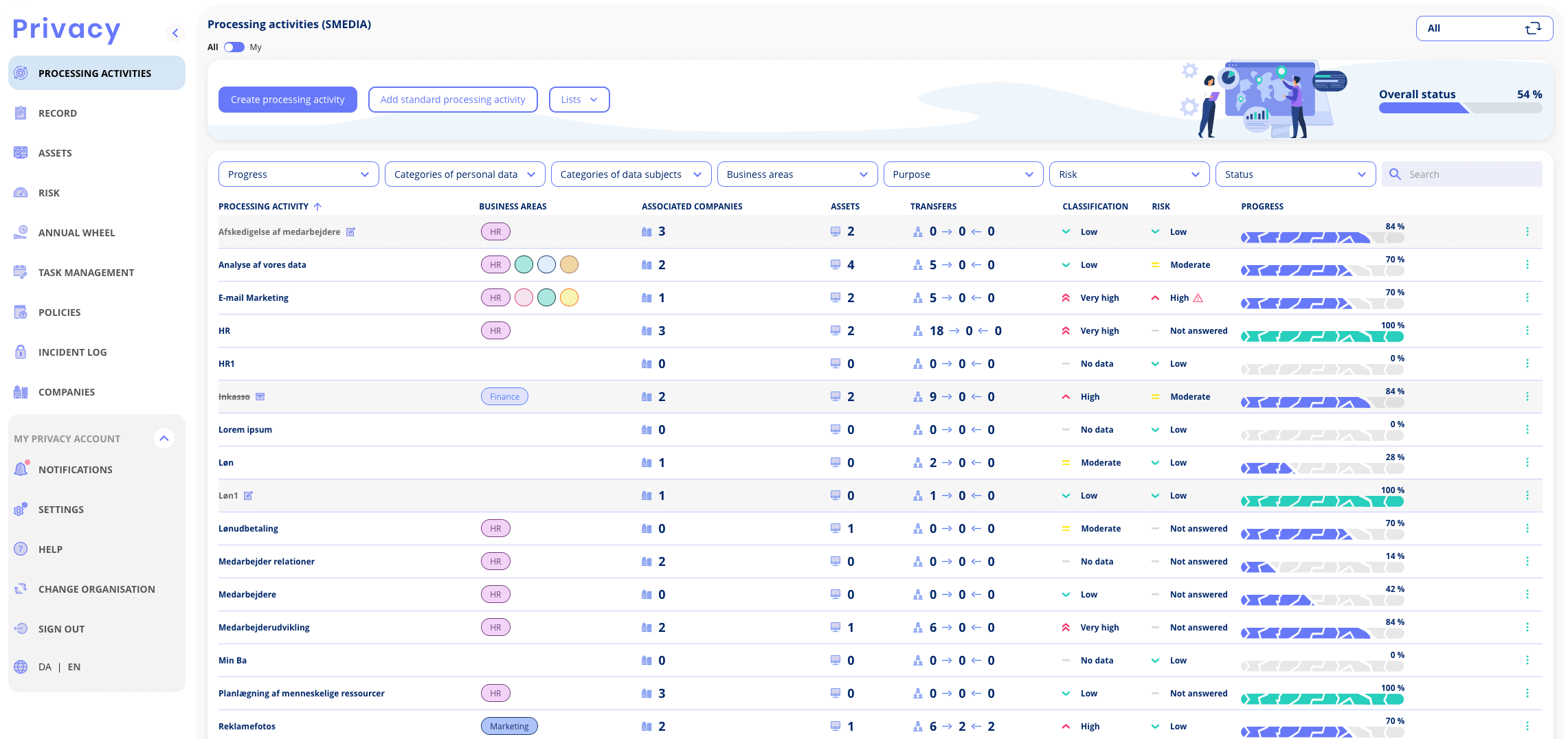Switch language to EN
This screenshot has width=1568, height=739.
point(74,667)
